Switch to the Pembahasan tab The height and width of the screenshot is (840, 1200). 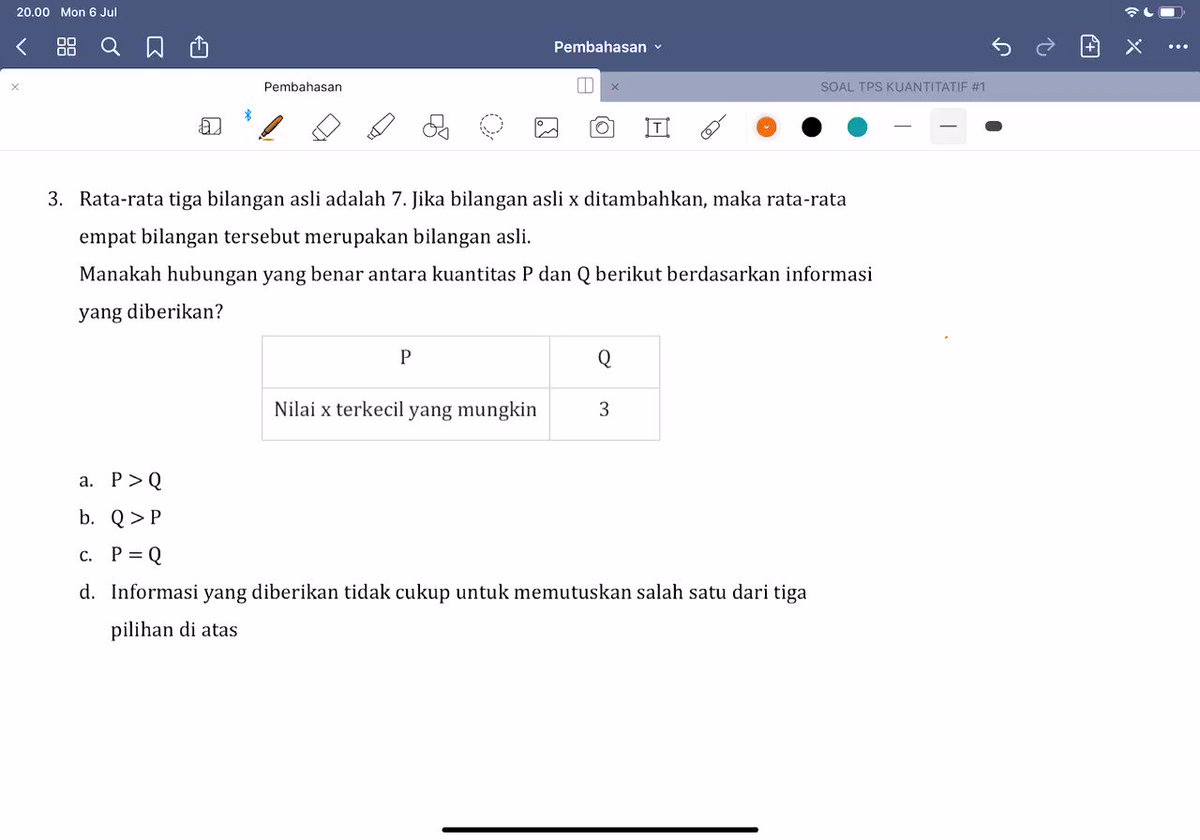pyautogui.click(x=303, y=87)
